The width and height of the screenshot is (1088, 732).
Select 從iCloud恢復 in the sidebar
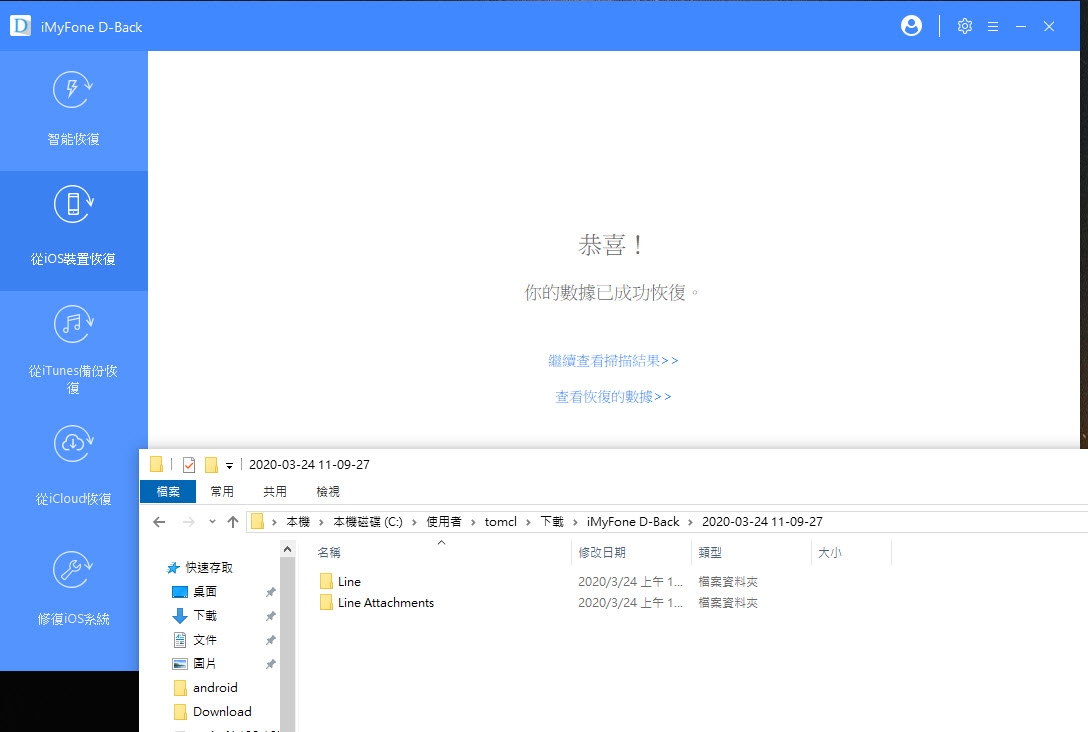click(x=73, y=468)
